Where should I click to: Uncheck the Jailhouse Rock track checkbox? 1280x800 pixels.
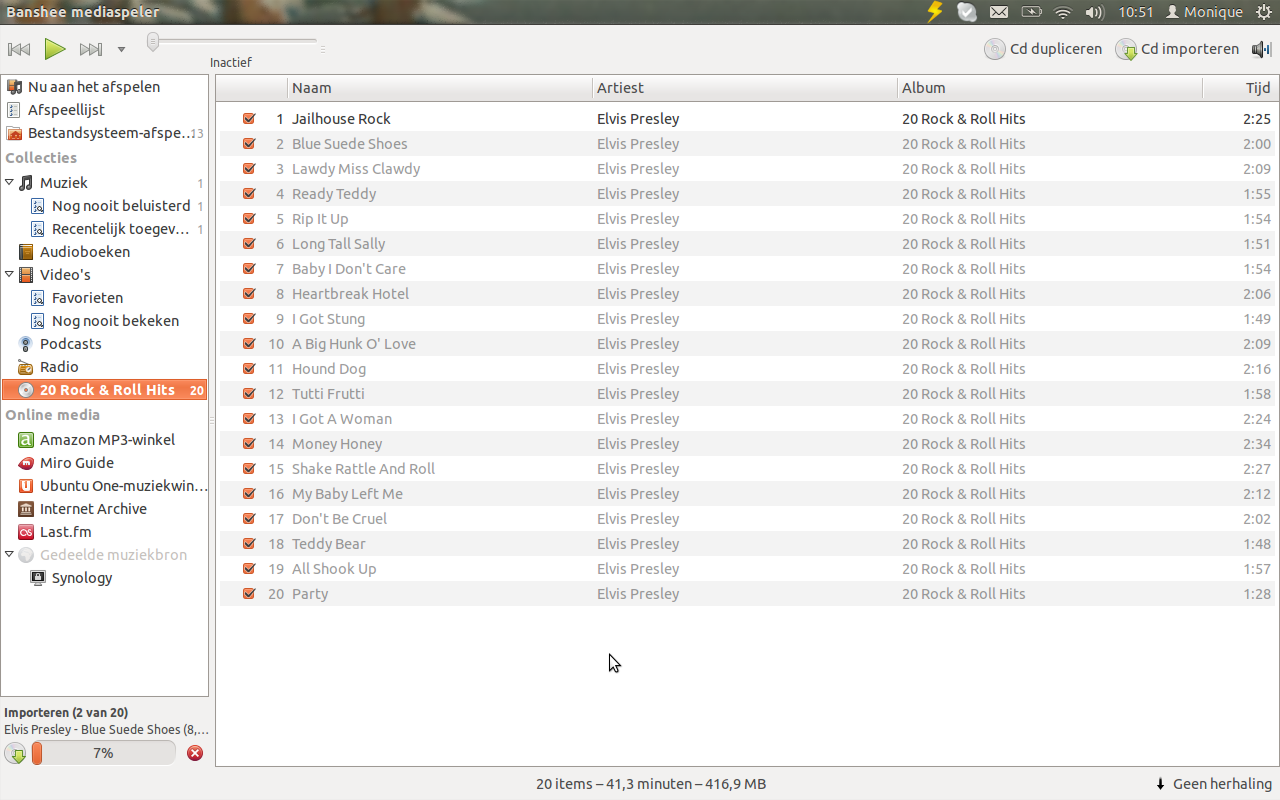pyautogui.click(x=249, y=119)
